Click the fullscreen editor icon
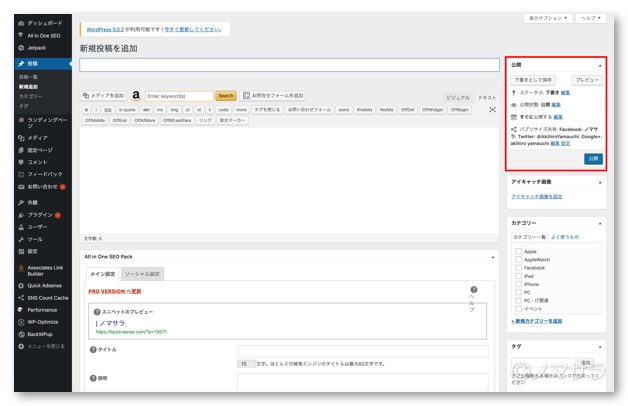Viewport: 628px width, 406px height. click(x=492, y=110)
